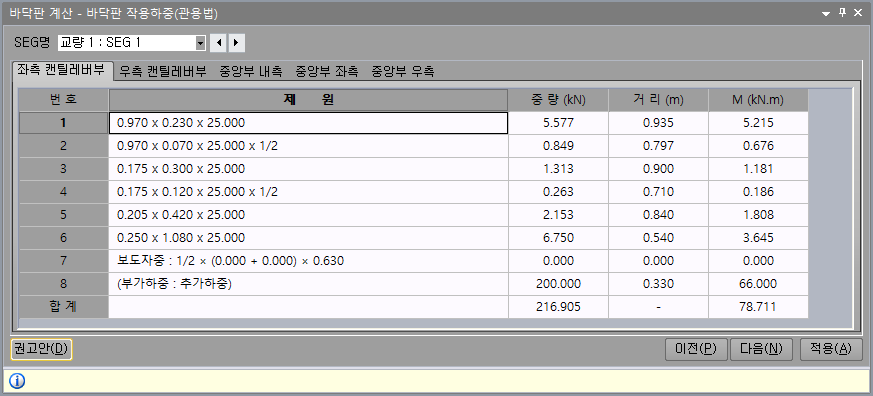This screenshot has width=873, height=396.
Task: Open the SEG명 dropdown arrow
Action: click(200, 42)
